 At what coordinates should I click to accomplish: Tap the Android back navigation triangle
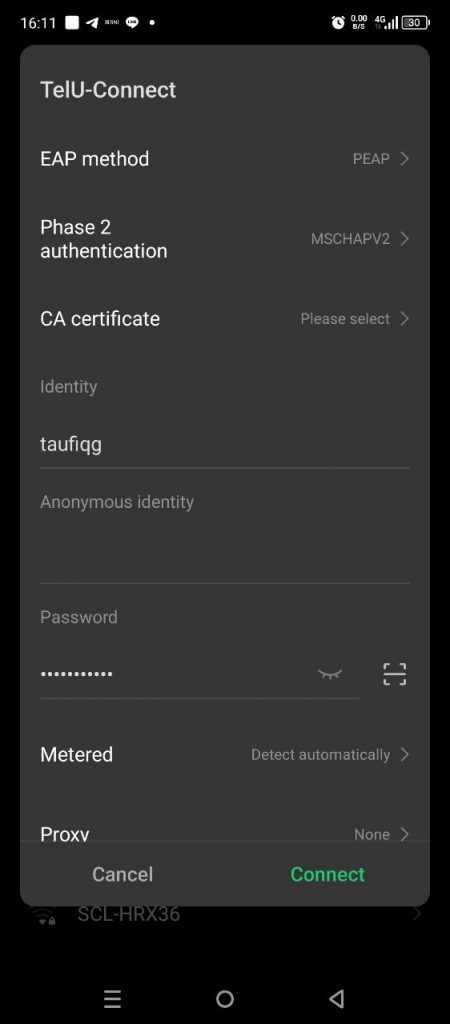336,998
